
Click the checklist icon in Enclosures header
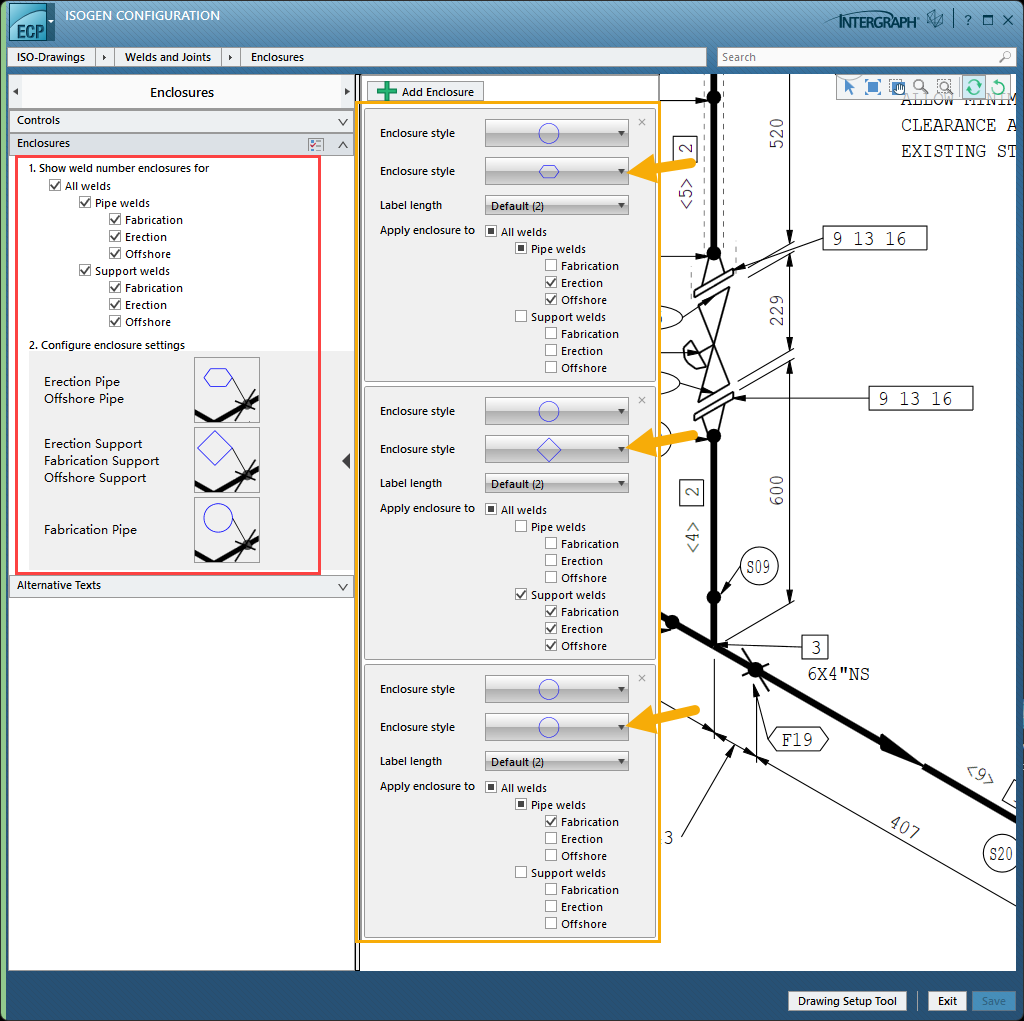[316, 144]
